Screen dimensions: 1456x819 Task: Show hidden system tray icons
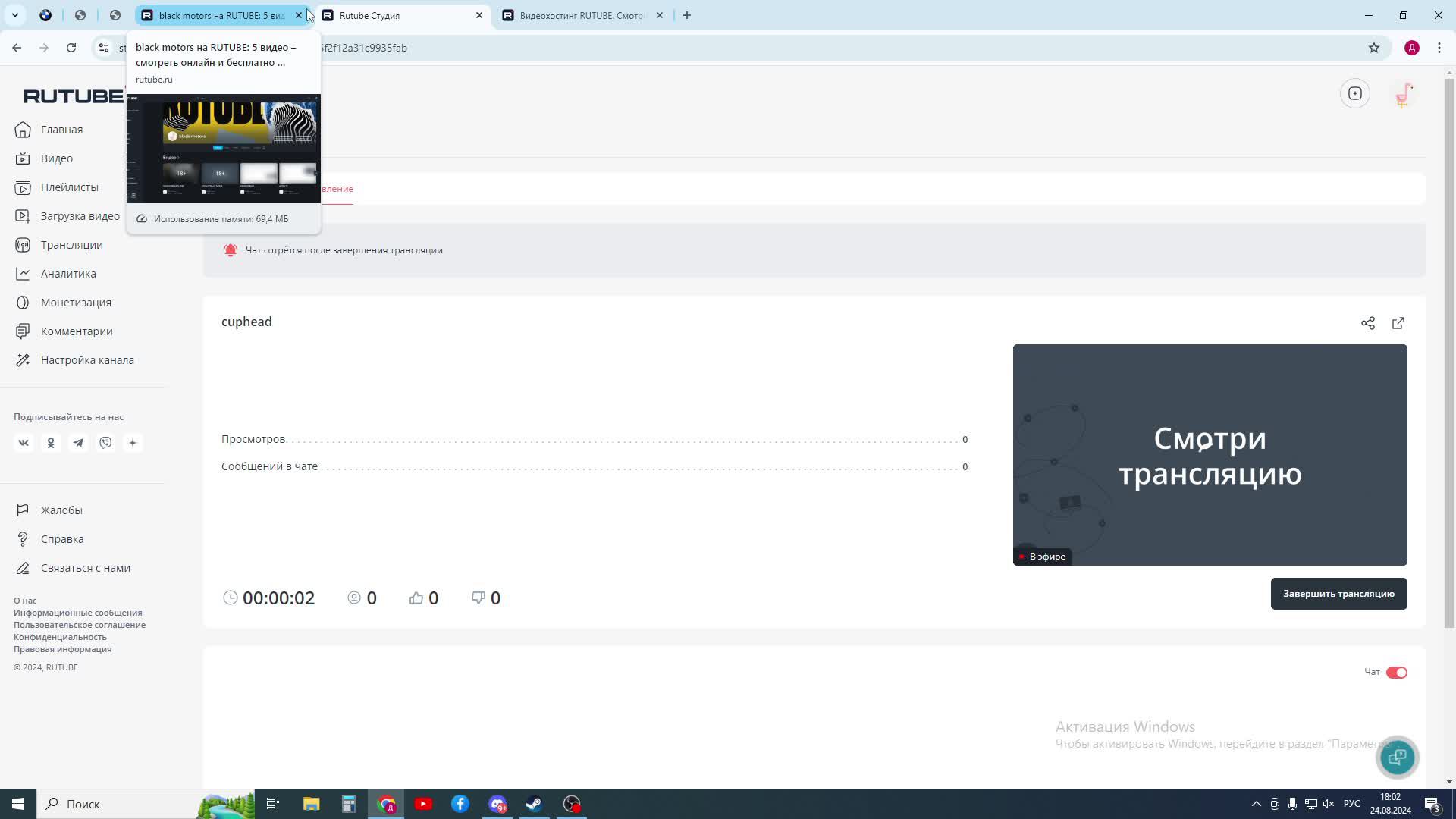point(1256,804)
